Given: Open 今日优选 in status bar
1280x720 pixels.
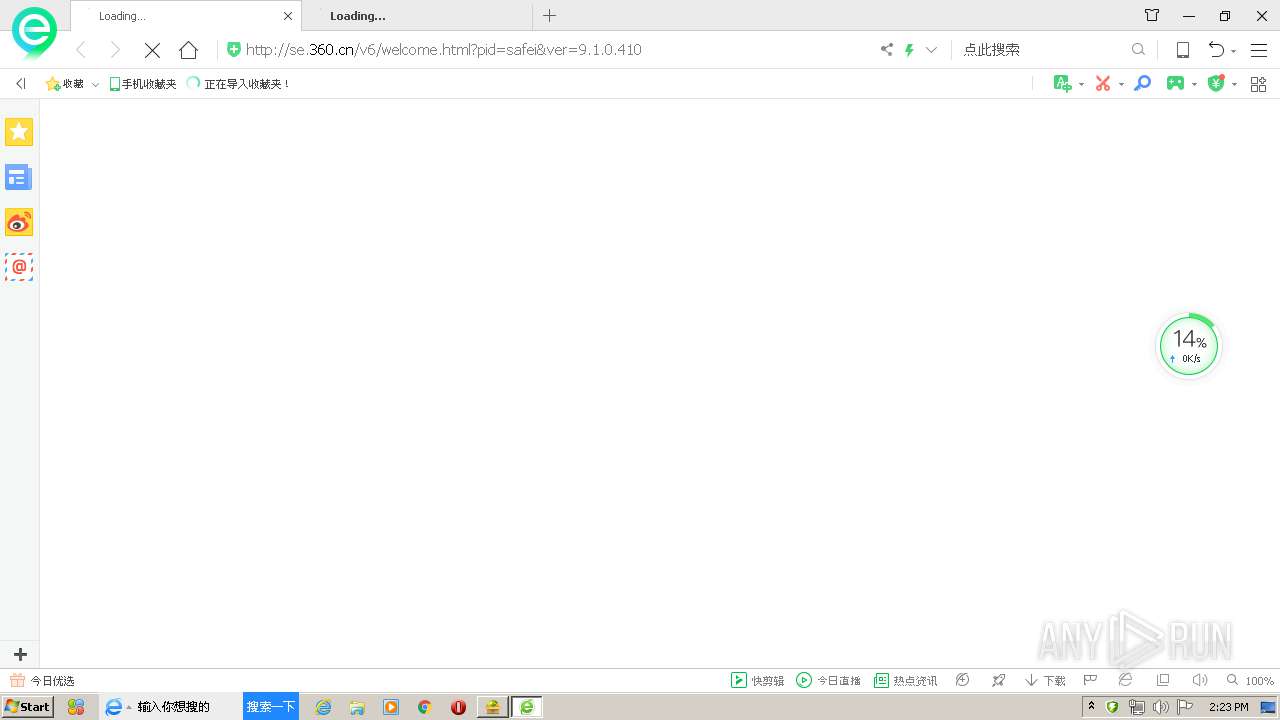Looking at the screenshot, I should click(x=42, y=681).
